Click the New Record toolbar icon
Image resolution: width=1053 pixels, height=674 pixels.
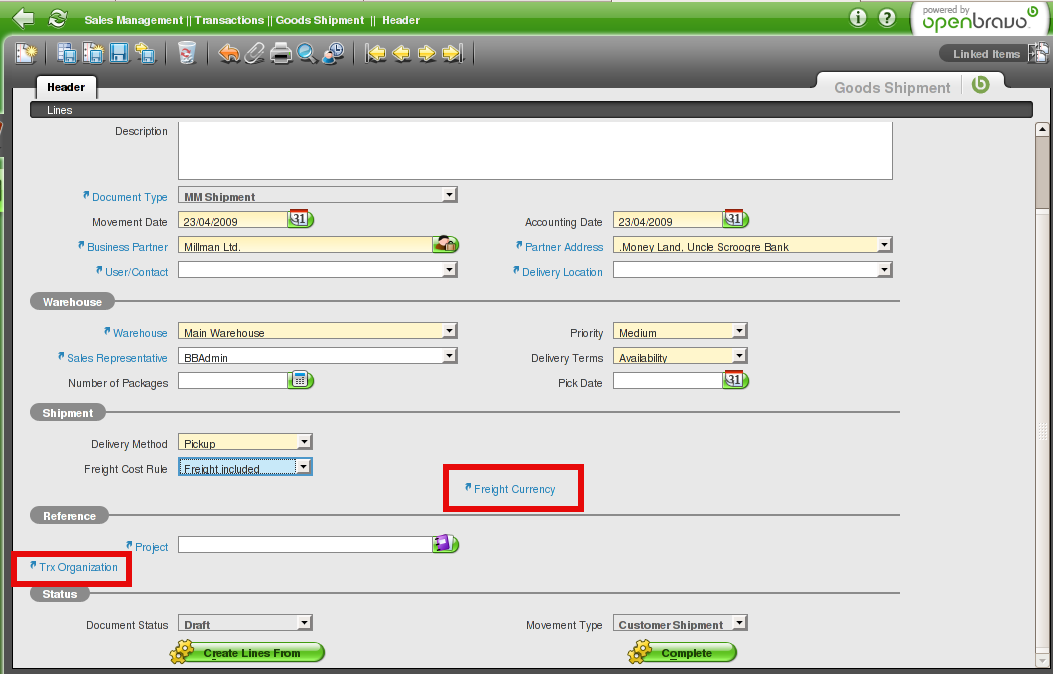click(x=25, y=53)
